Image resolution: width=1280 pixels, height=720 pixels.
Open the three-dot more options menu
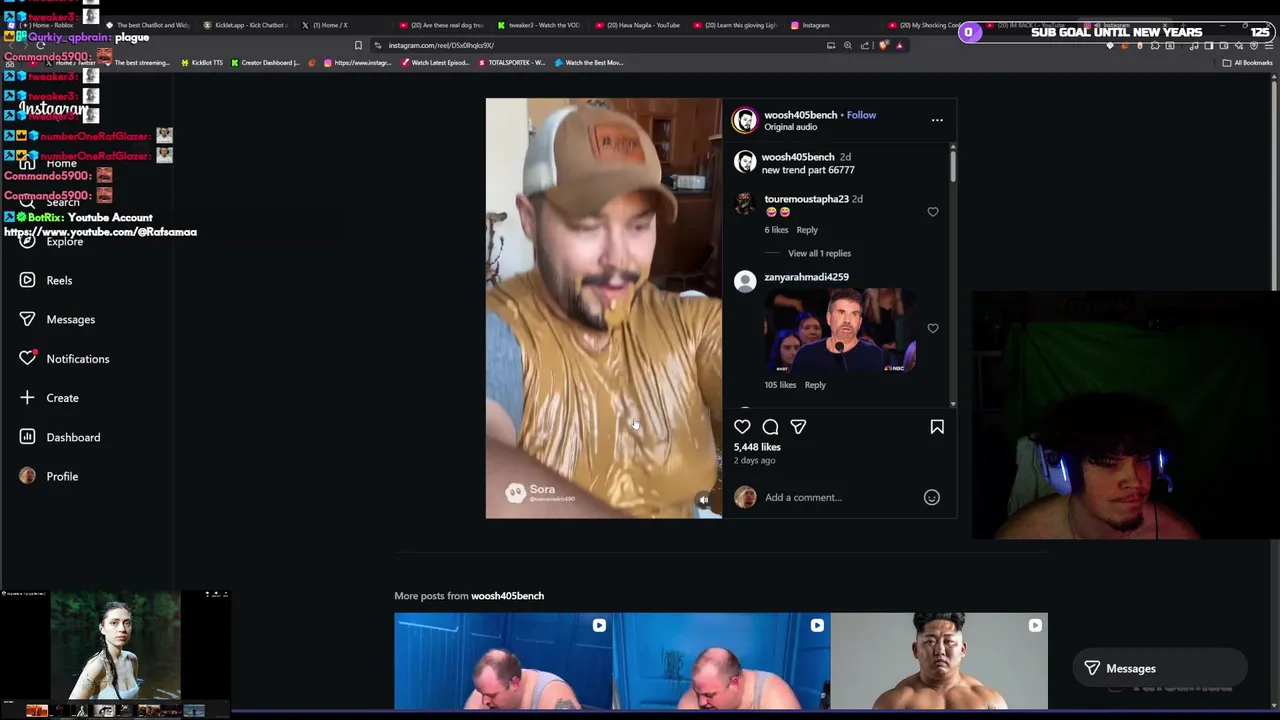[x=937, y=120]
